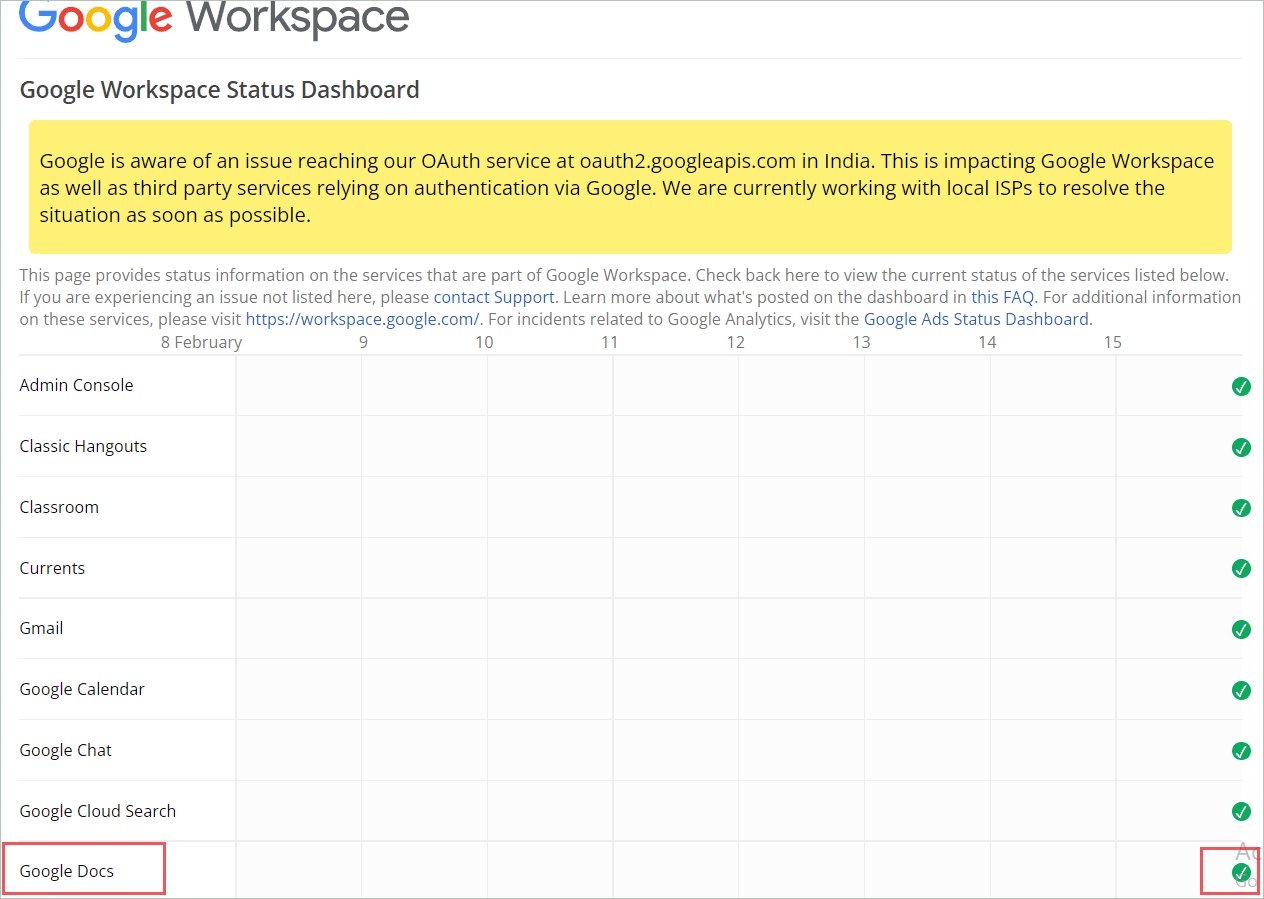Click the Admin Console service name
The image size is (1264, 899).
pos(76,385)
